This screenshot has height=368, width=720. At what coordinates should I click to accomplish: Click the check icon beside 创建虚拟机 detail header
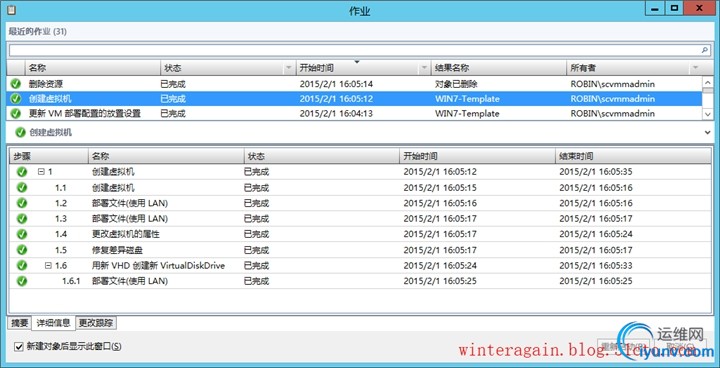pyautogui.click(x=20, y=133)
